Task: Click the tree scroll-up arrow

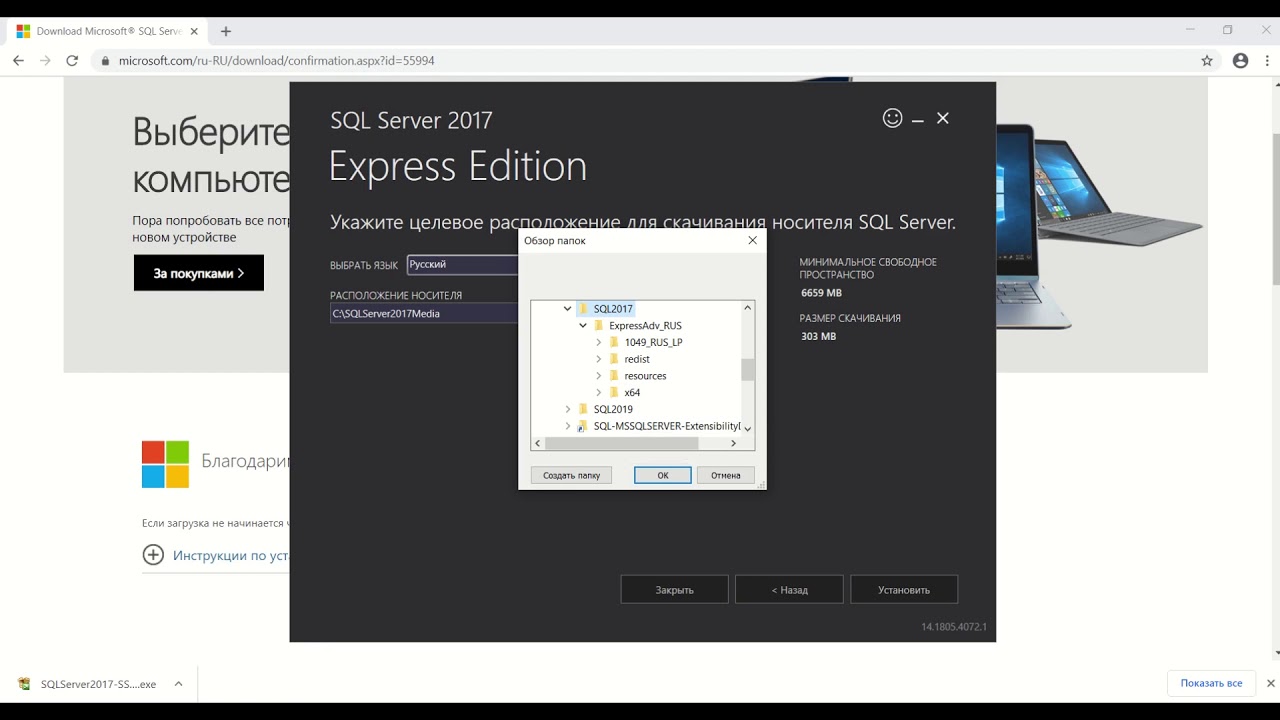Action: [747, 308]
